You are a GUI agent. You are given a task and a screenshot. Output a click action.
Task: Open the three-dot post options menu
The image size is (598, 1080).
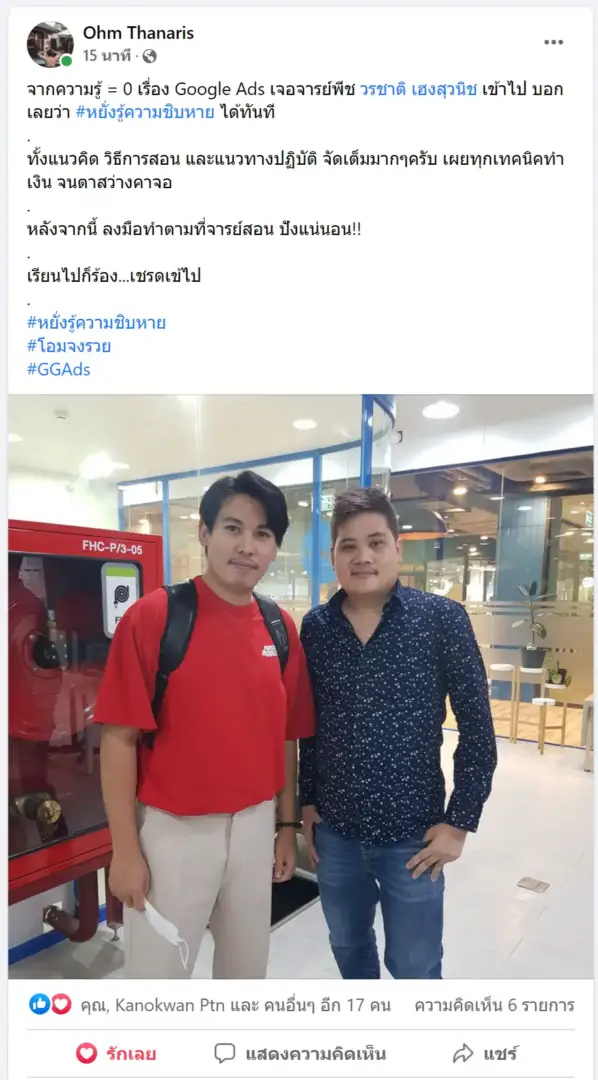pyautogui.click(x=553, y=42)
